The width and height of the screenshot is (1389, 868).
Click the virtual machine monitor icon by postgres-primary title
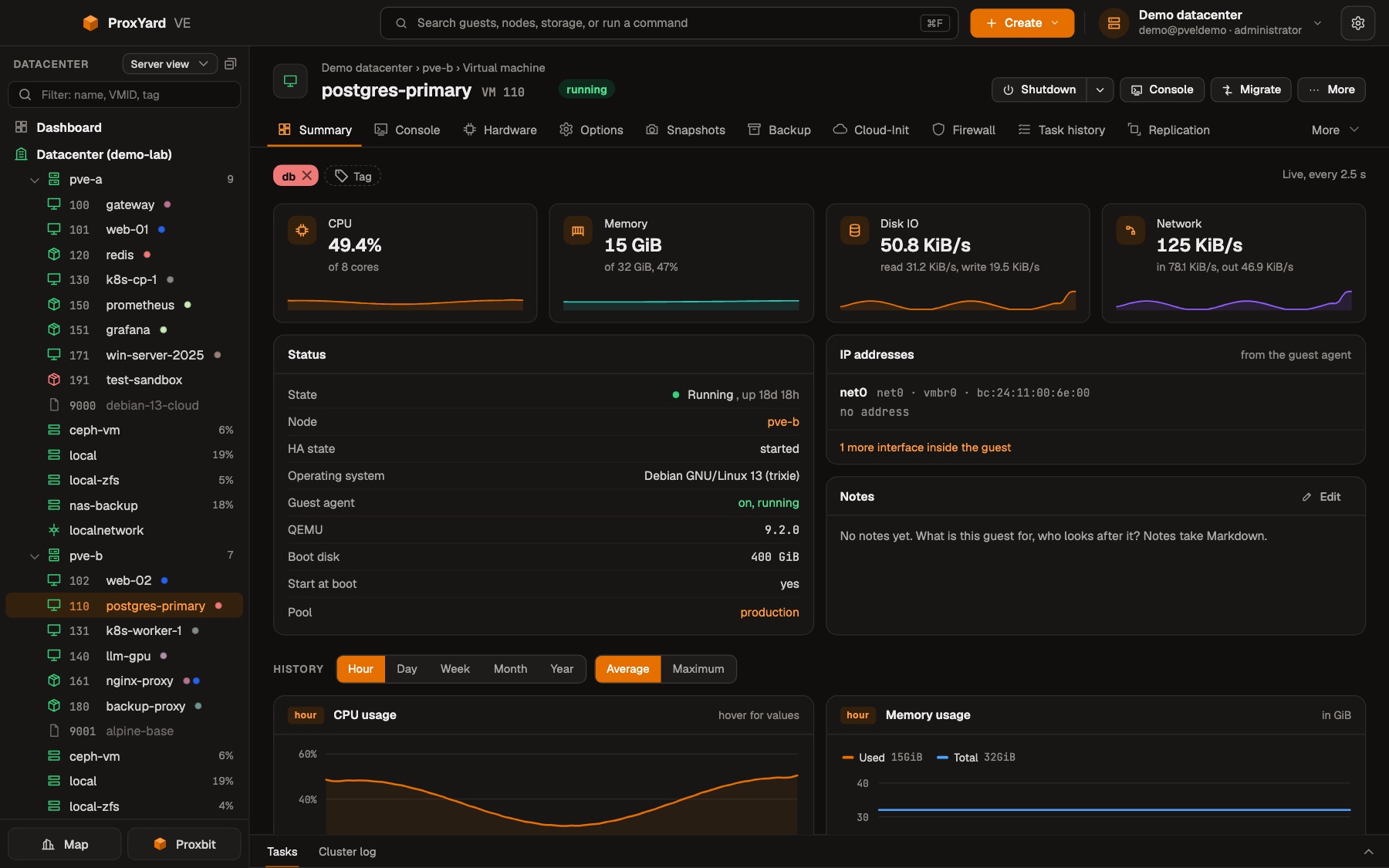(291, 80)
